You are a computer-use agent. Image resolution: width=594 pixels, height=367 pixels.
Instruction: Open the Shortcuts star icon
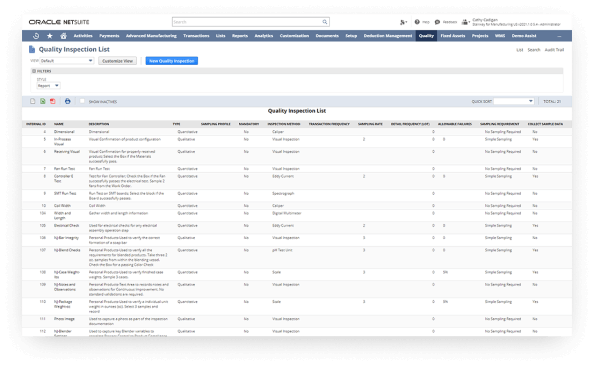point(50,36)
